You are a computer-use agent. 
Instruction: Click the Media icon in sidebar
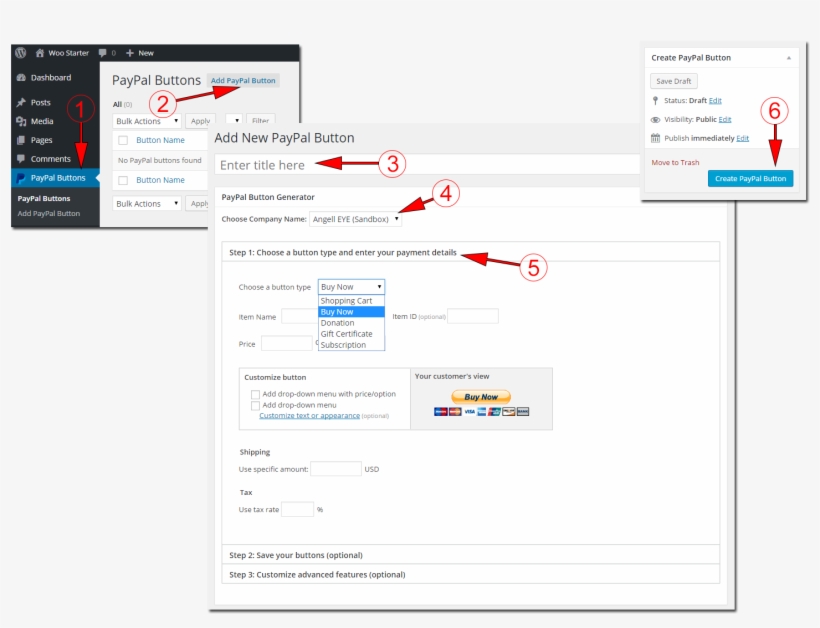click(x=21, y=121)
